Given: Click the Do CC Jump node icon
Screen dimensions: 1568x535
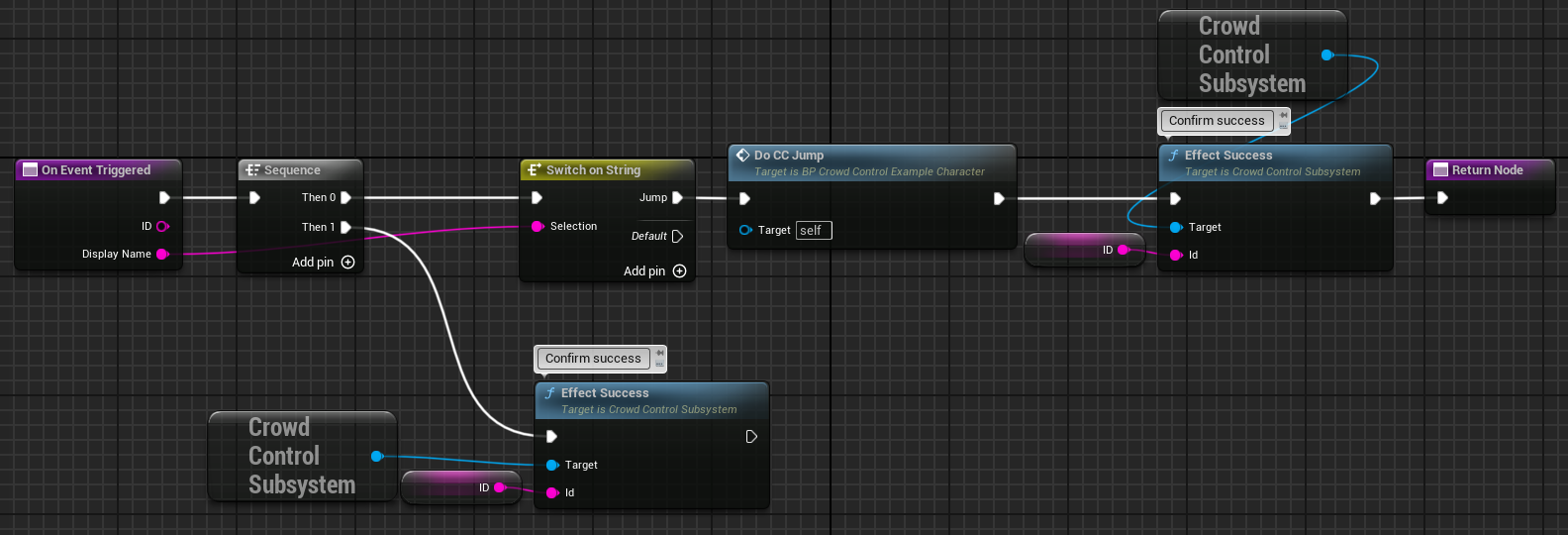Looking at the screenshot, I should click(x=742, y=156).
